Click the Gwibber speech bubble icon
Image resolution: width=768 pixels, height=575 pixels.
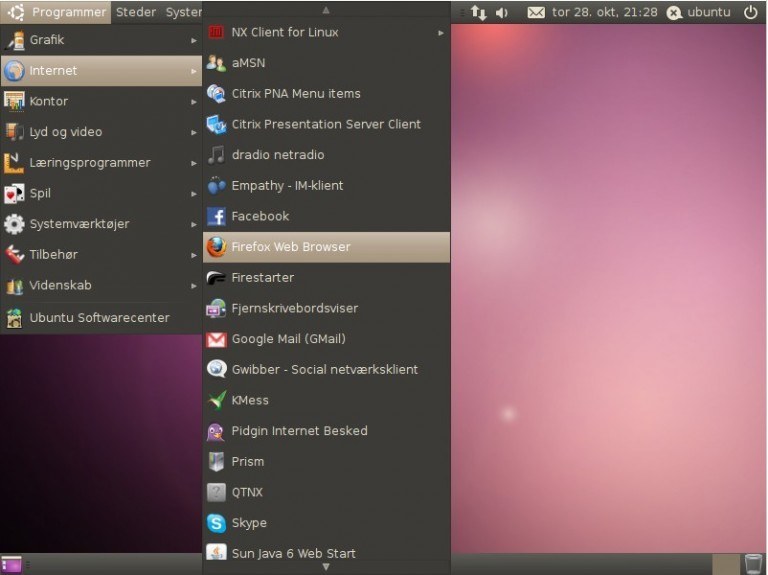click(216, 370)
